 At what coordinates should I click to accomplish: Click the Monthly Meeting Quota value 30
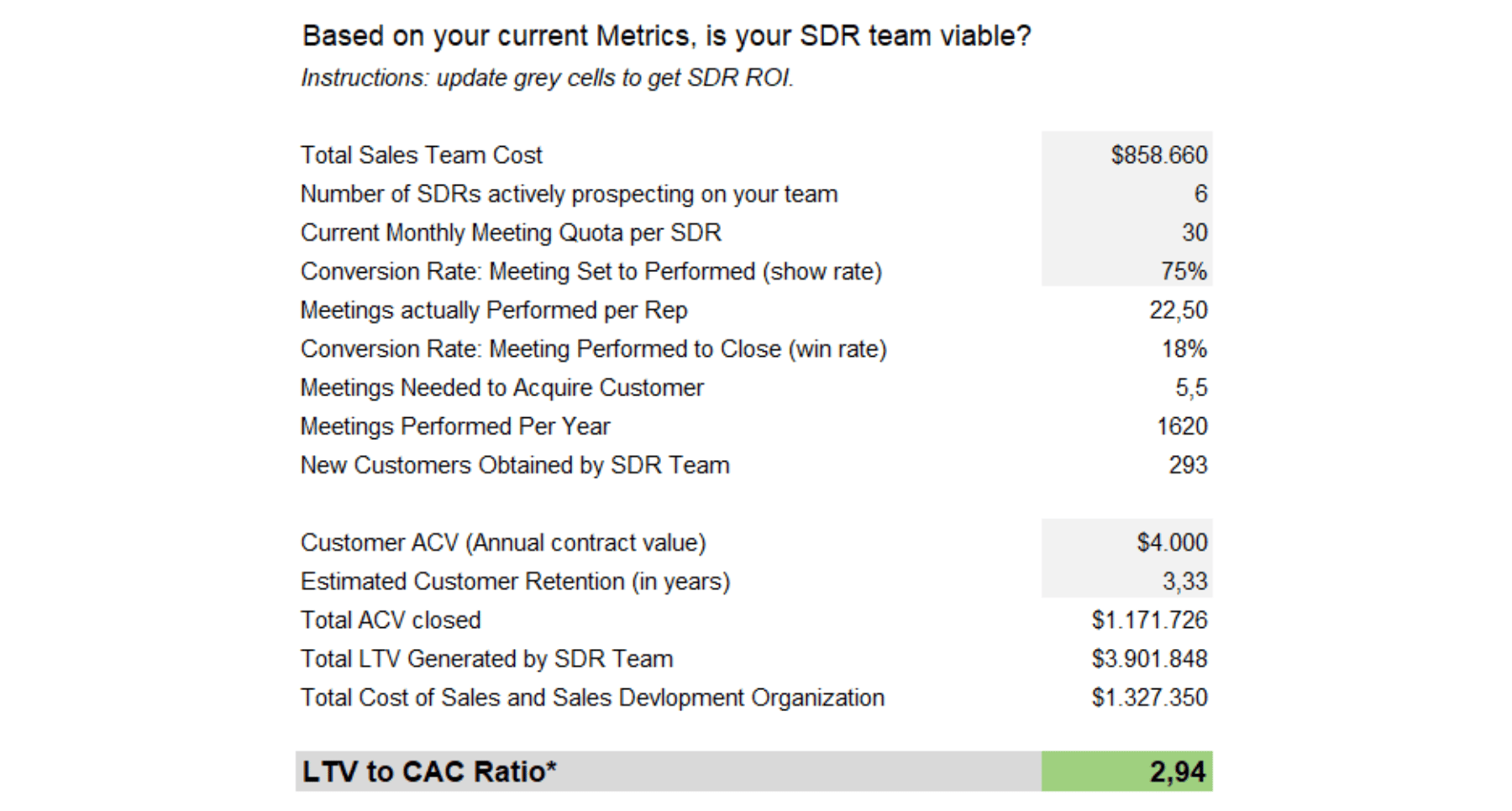[1194, 233]
